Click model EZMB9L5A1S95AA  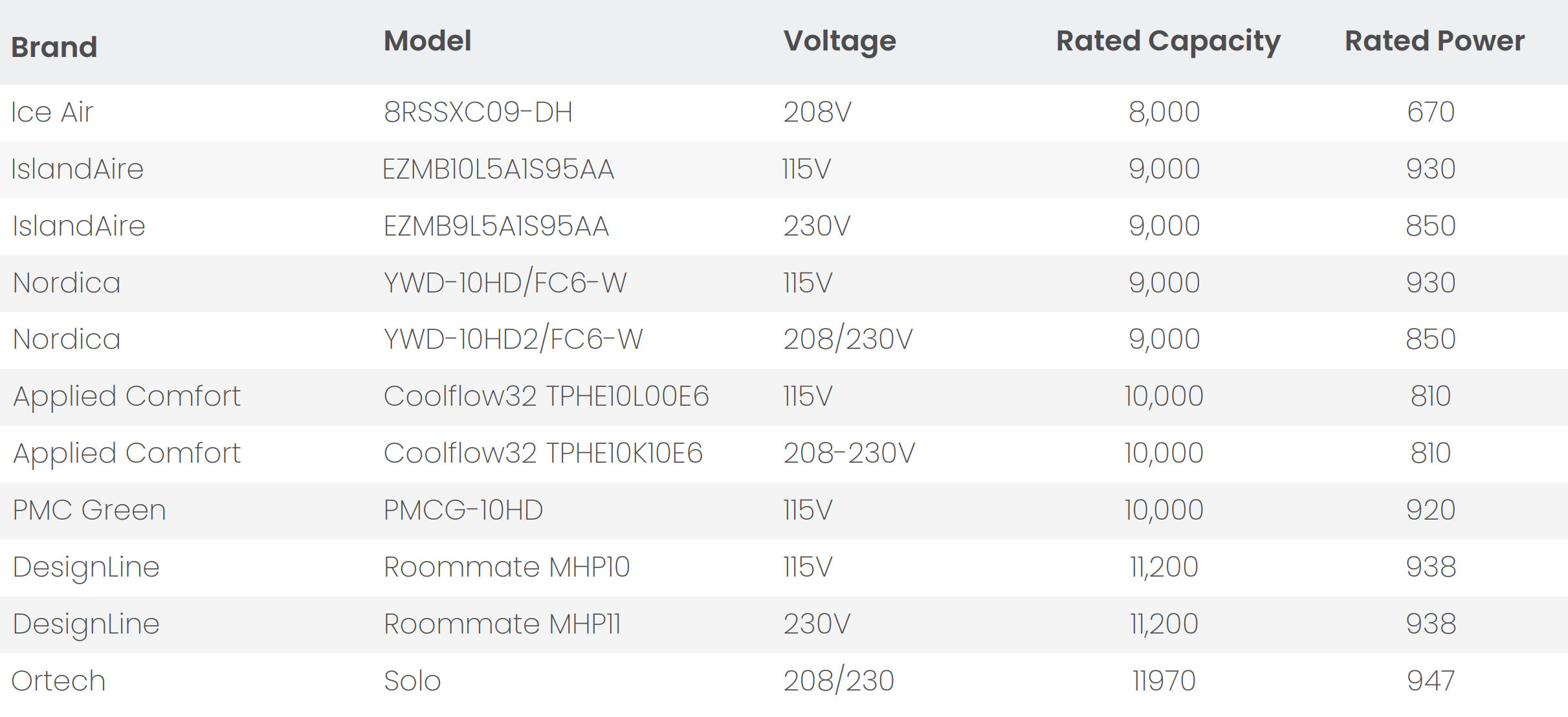coord(496,226)
